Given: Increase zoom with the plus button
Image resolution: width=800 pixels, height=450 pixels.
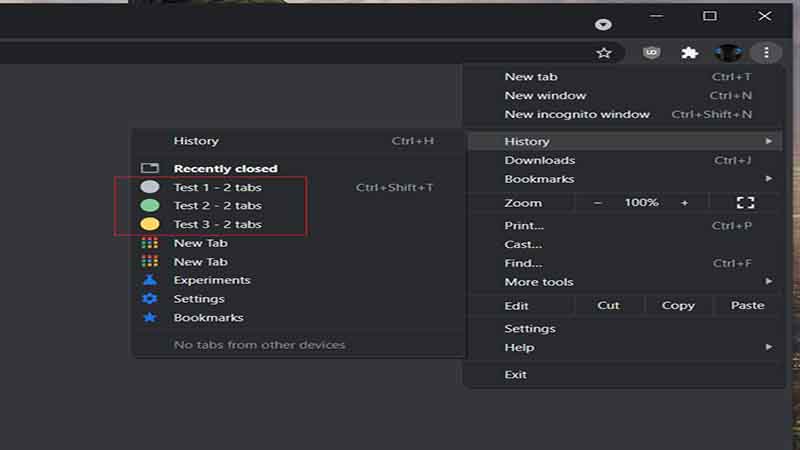Looking at the screenshot, I should (685, 203).
